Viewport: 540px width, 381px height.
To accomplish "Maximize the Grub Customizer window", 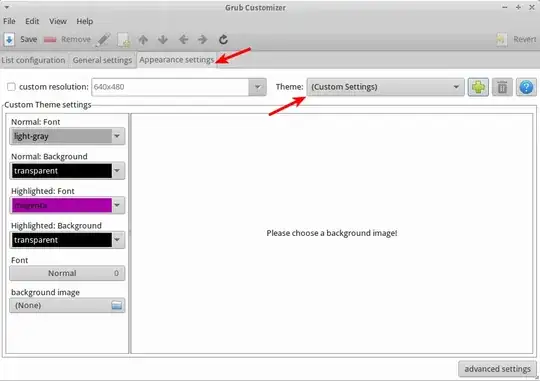I will (x=518, y=7).
